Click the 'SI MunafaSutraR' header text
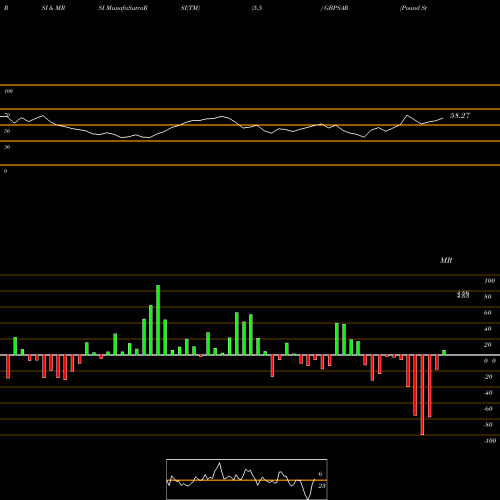Viewport: 500px width, 500px height. click(123, 8)
